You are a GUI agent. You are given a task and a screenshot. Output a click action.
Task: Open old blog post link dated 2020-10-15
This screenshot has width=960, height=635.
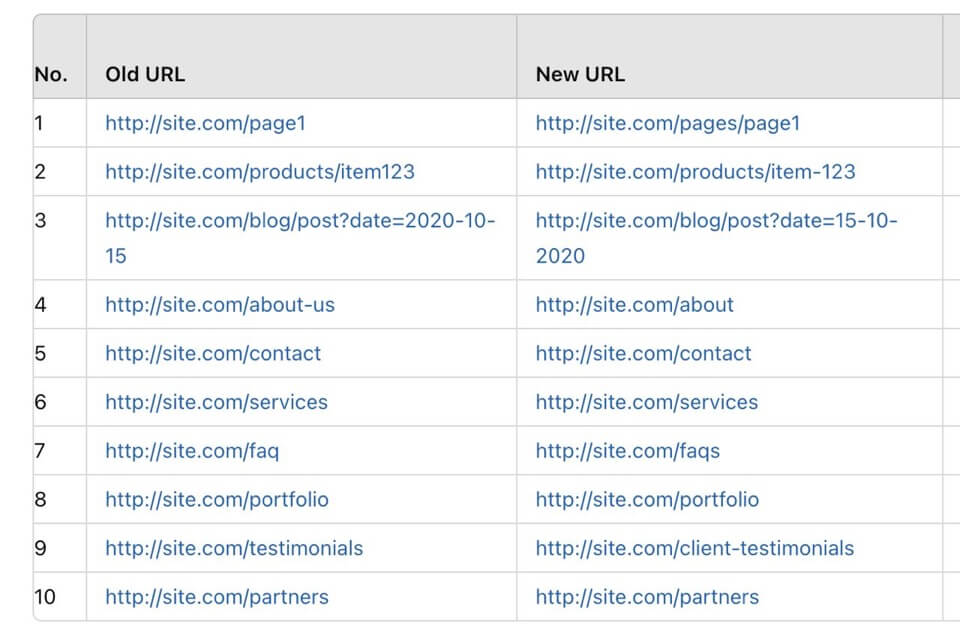coord(300,238)
